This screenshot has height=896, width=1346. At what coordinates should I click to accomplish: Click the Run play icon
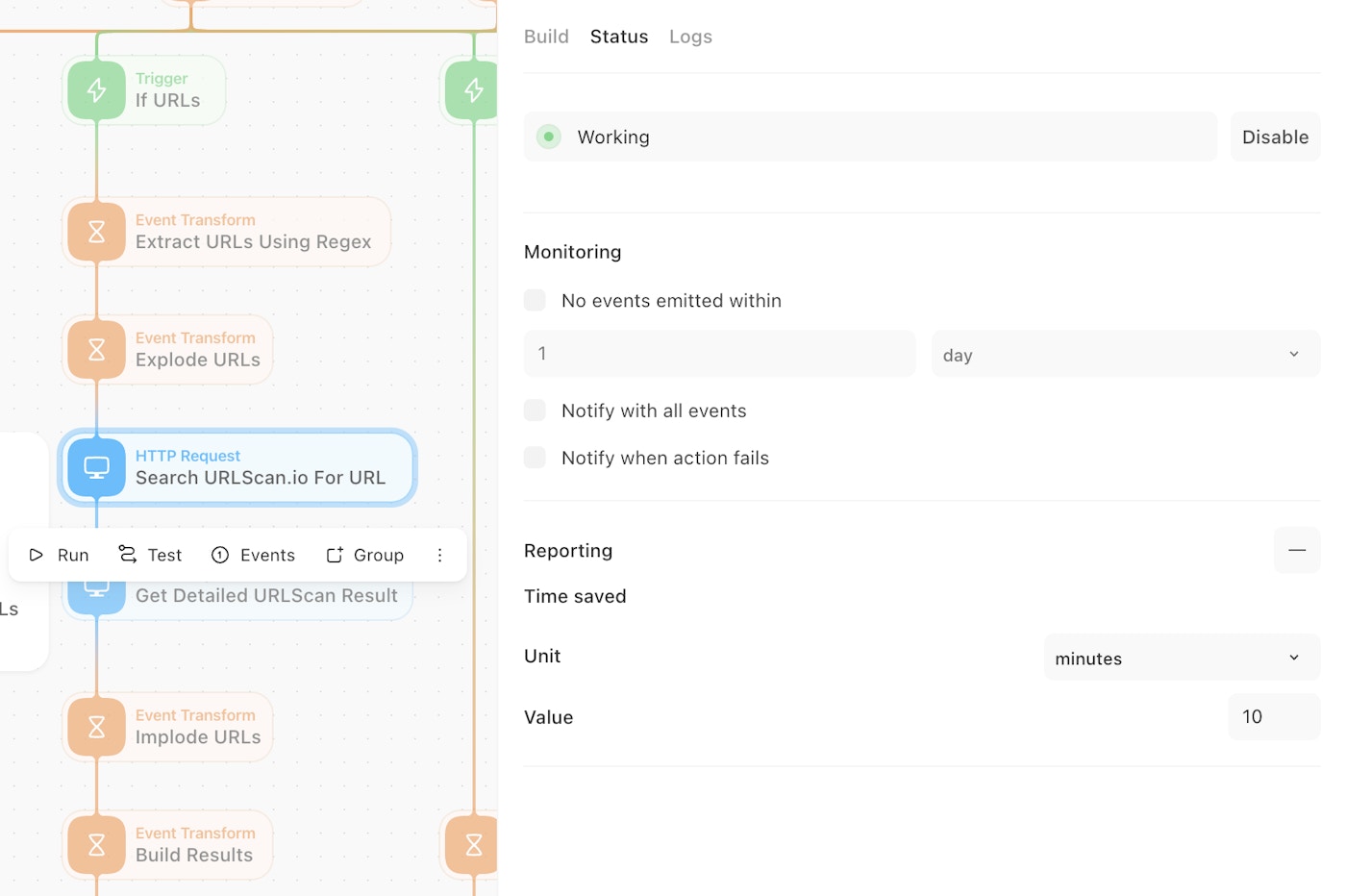[x=37, y=555]
